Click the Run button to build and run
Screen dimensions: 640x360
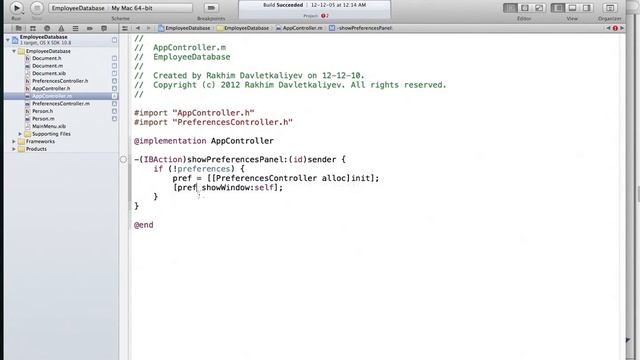pos(16,8)
